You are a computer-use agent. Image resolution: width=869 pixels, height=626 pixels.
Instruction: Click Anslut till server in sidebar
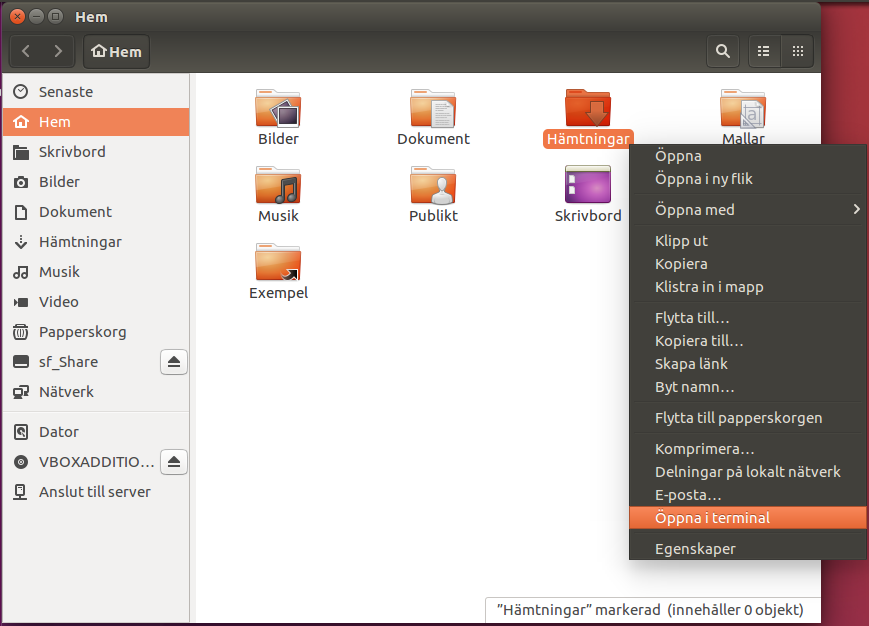click(96, 492)
